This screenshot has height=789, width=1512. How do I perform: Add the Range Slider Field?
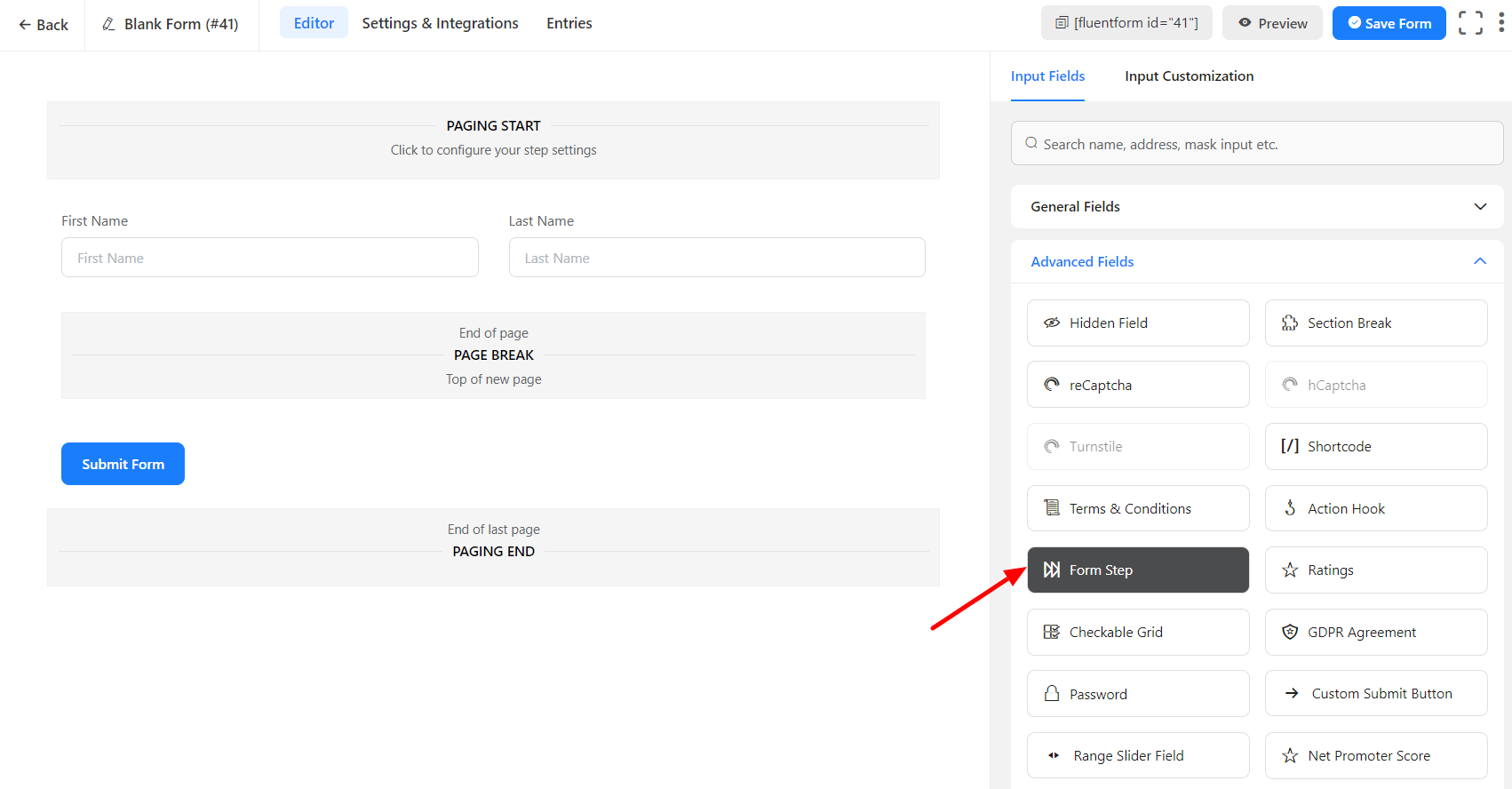pyautogui.click(x=1137, y=756)
